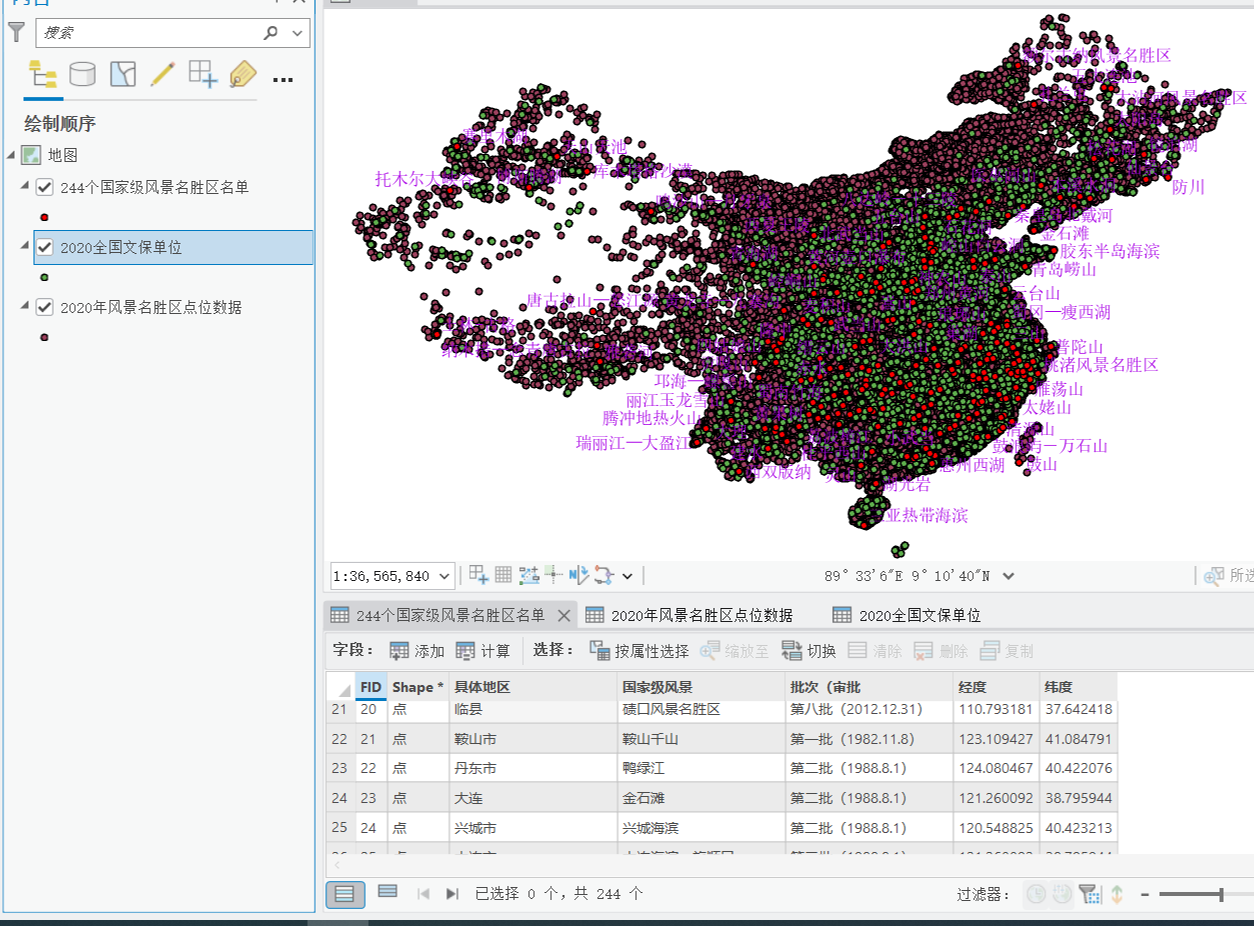Open 按属性选择 select by attributes
The width and height of the screenshot is (1255, 926).
[x=640, y=651]
